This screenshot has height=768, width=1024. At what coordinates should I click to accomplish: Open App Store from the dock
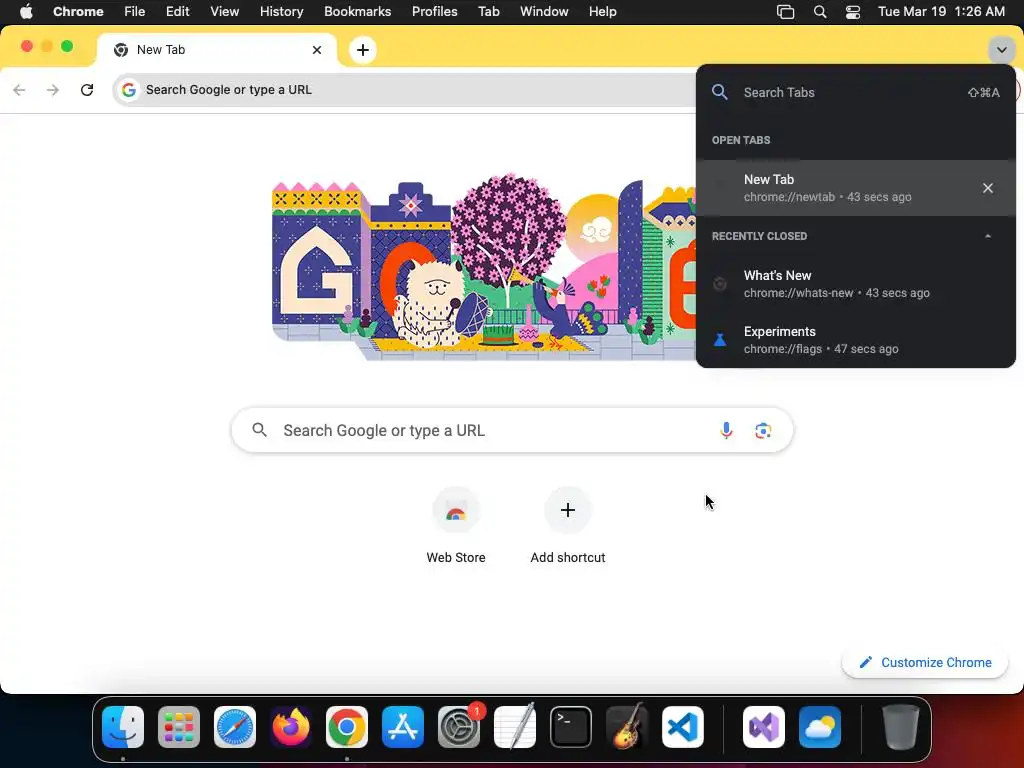click(x=403, y=727)
